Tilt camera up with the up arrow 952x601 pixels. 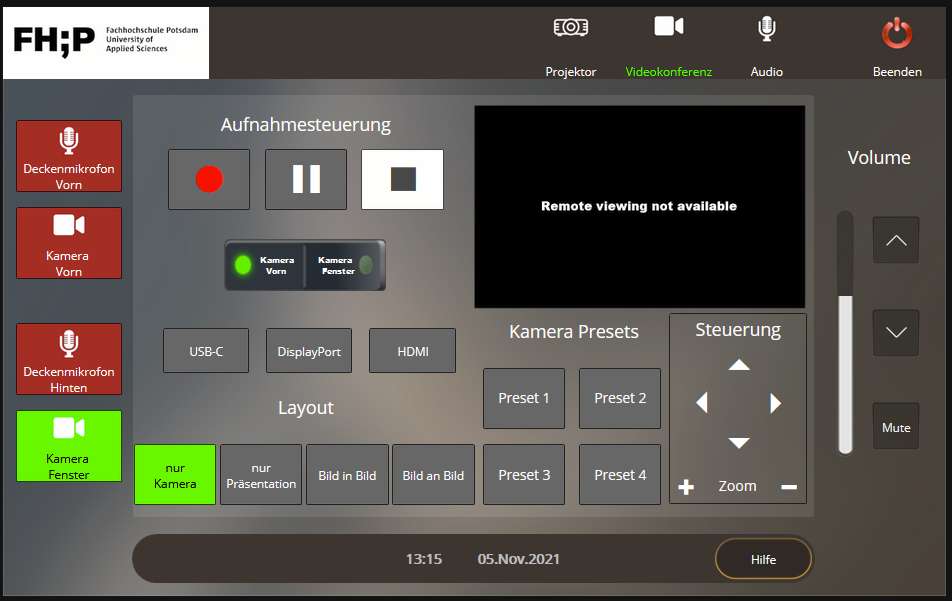(x=739, y=365)
